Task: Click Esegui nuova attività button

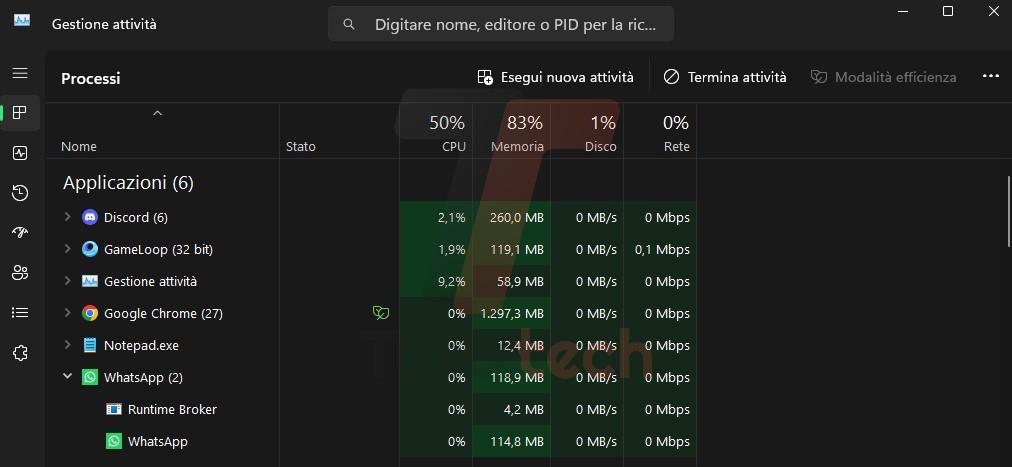Action: click(556, 77)
